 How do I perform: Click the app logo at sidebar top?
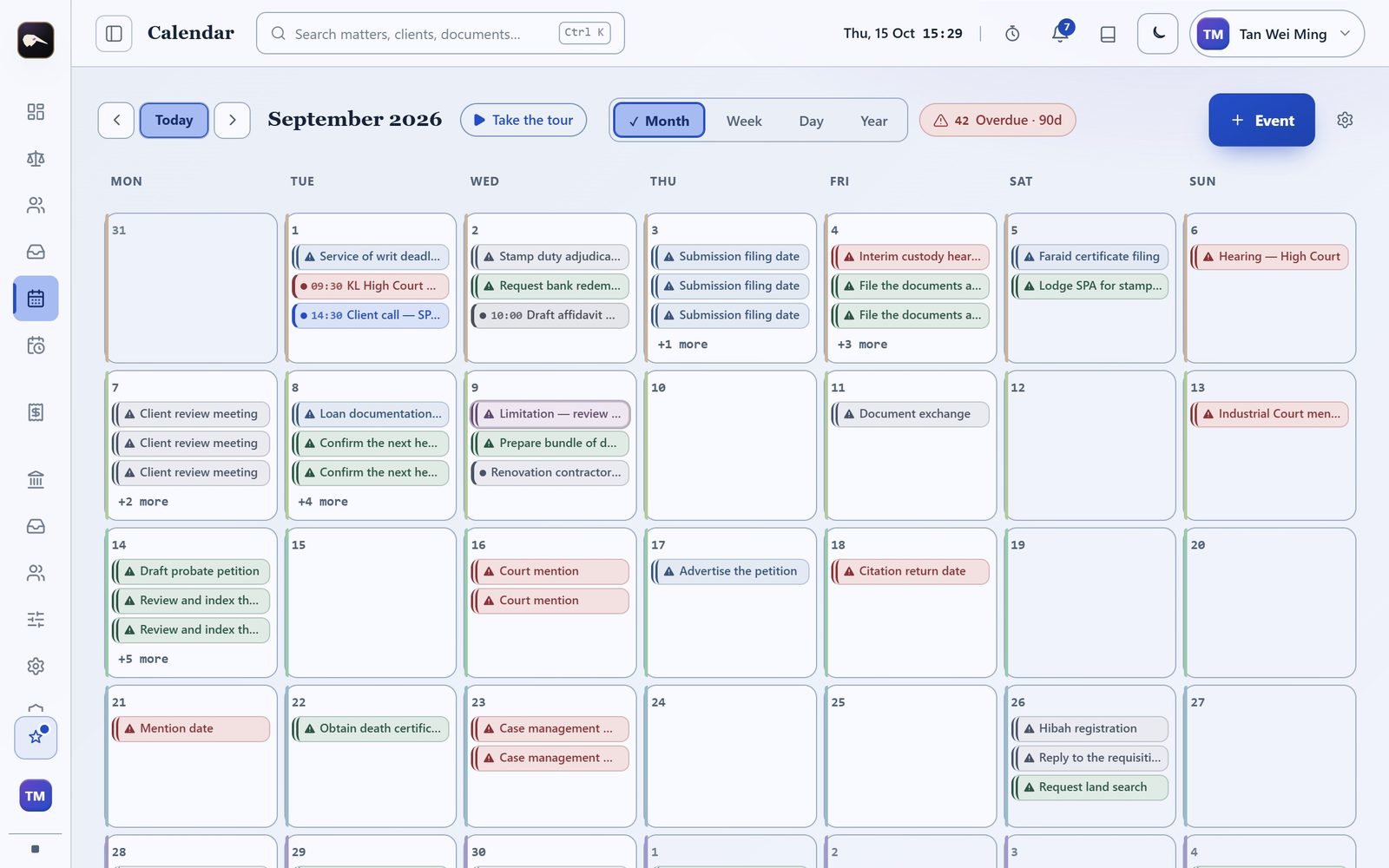(36, 40)
